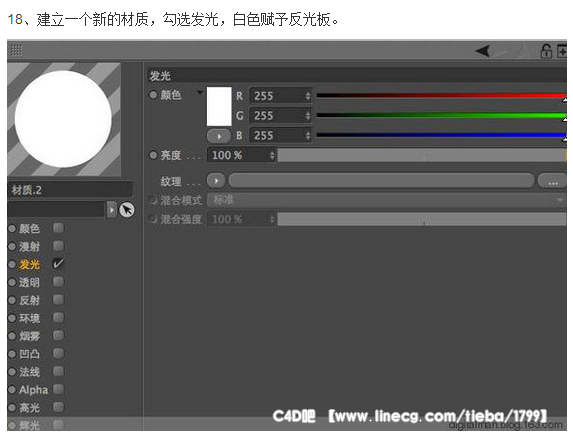Click the 材质.2 material name field
Screen dimensions: 573x433
(70, 190)
